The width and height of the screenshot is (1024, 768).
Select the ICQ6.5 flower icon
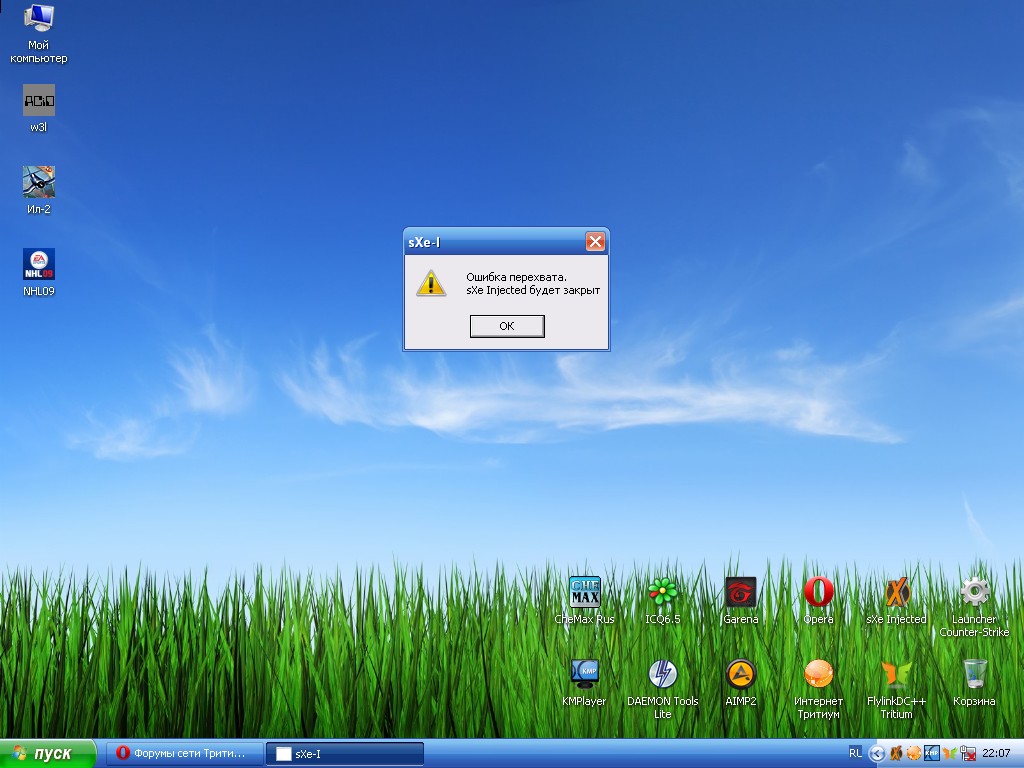click(663, 592)
